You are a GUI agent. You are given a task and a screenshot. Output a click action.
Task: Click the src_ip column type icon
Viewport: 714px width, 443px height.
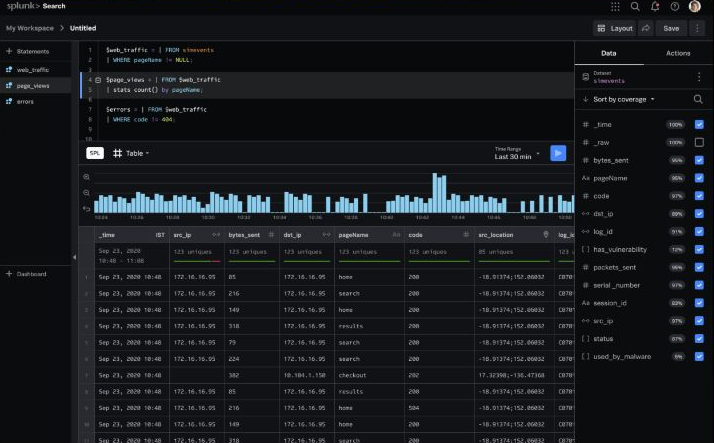(x=216, y=234)
